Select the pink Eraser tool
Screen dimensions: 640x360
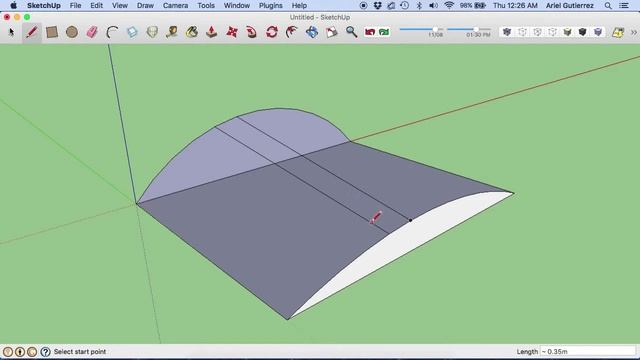pyautogui.click(x=92, y=32)
